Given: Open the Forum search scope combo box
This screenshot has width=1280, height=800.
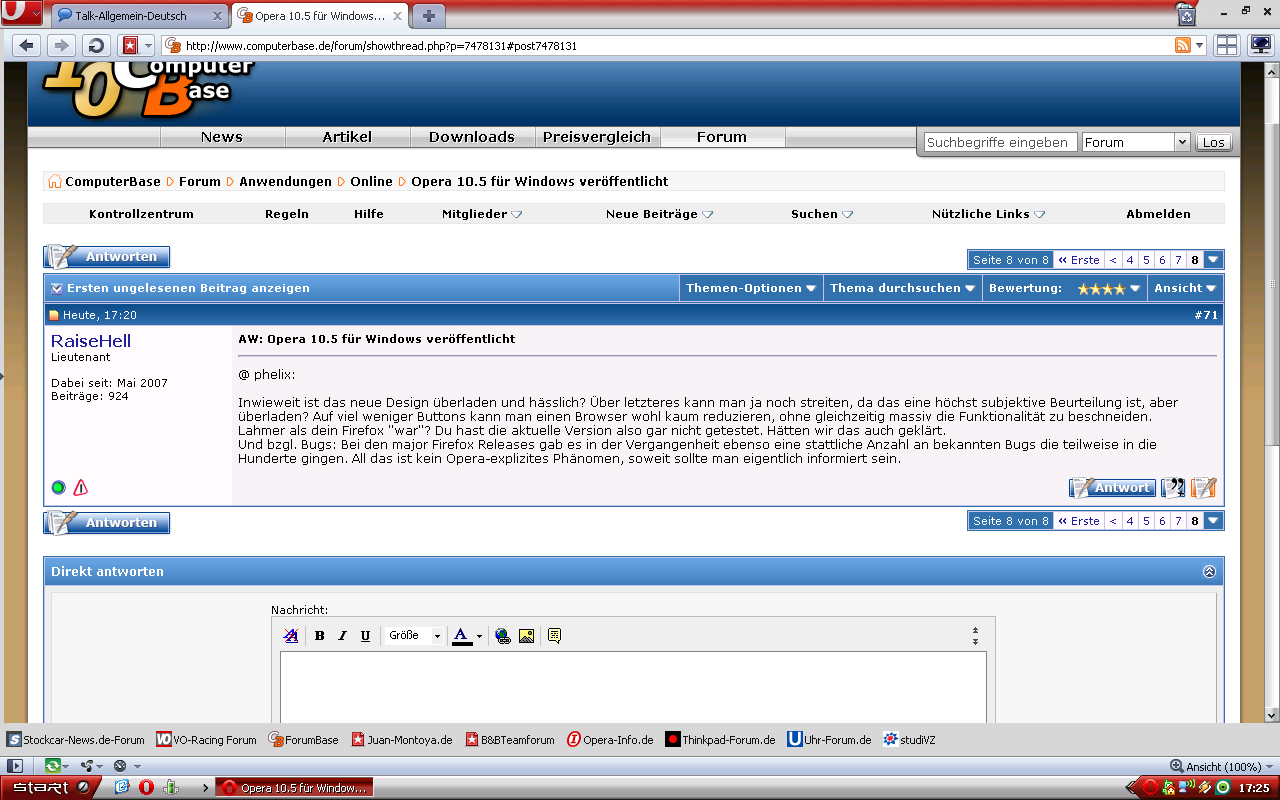Looking at the screenshot, I should point(1136,142).
